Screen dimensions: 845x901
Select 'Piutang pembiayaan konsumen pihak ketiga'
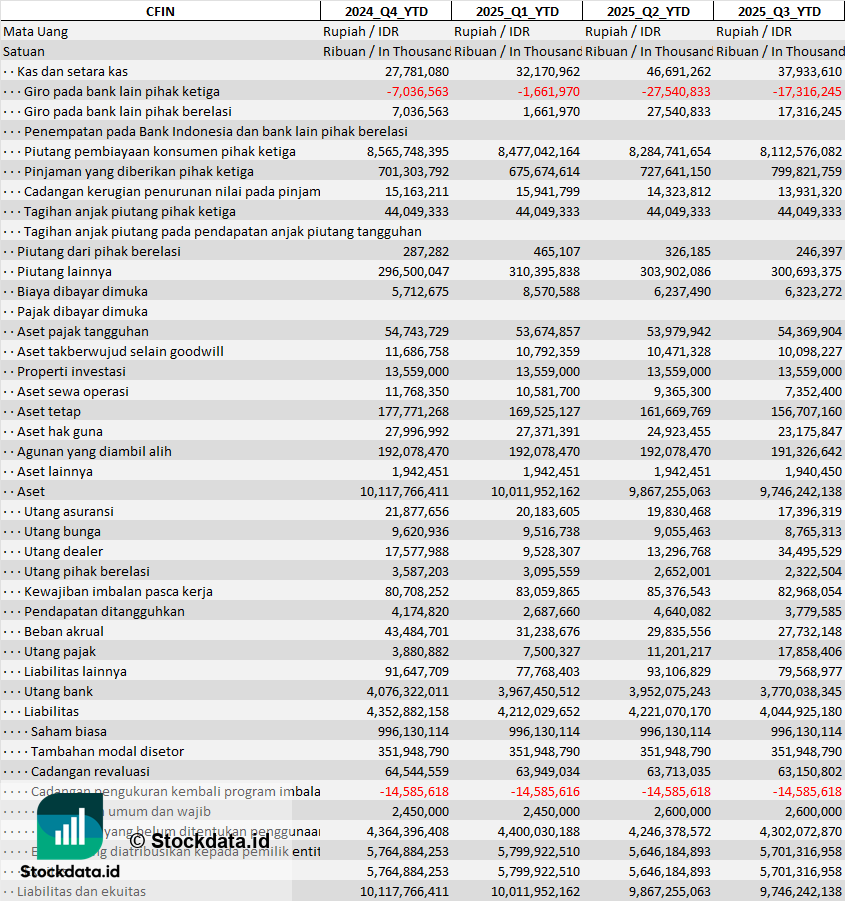click(x=160, y=152)
